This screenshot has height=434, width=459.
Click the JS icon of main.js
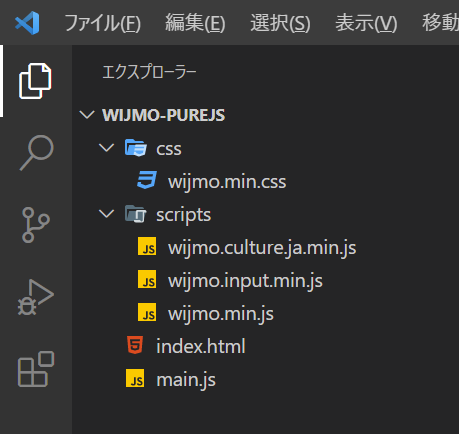click(135, 378)
